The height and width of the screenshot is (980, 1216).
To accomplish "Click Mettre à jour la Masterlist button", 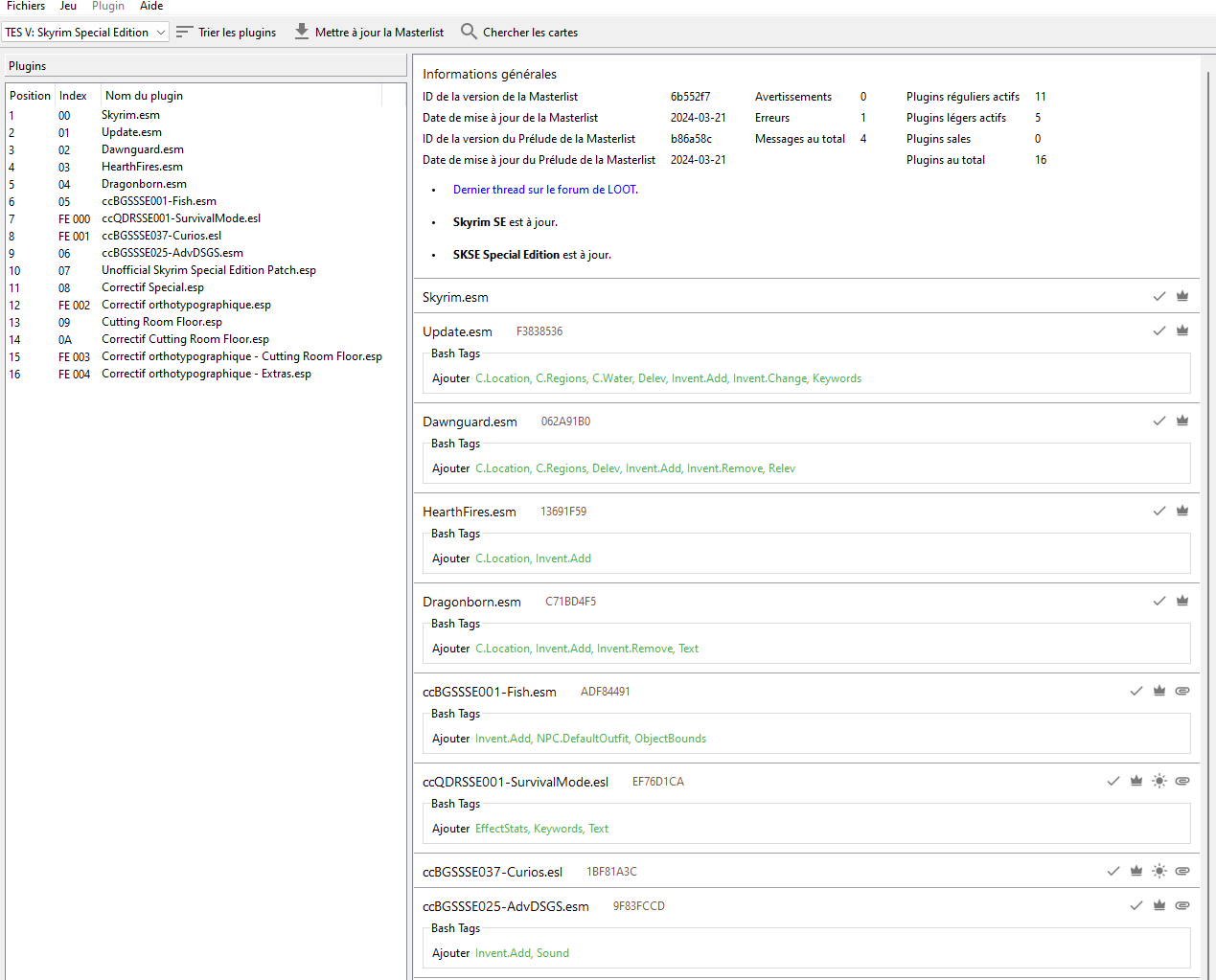I will coord(369,32).
